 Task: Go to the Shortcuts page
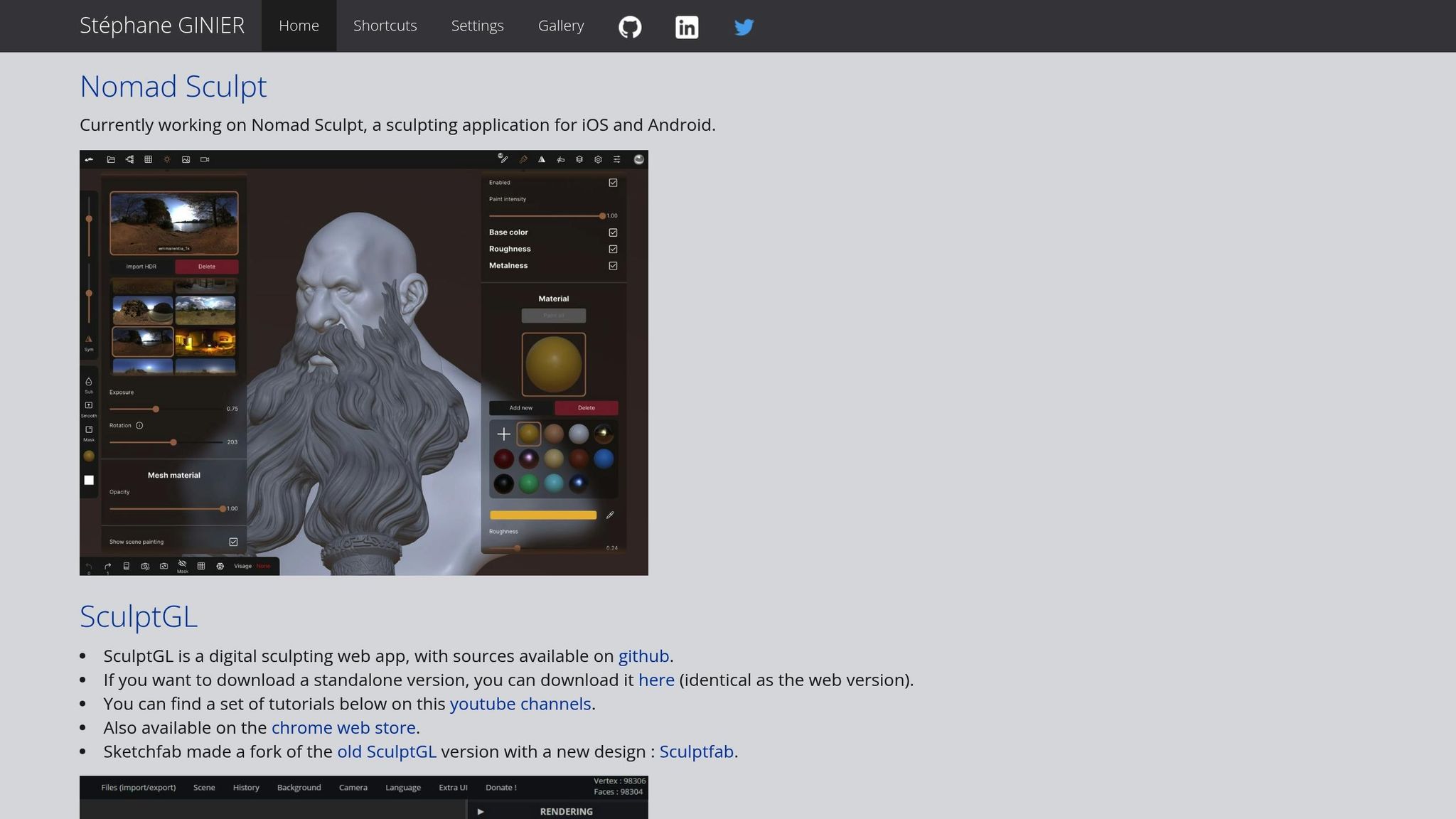click(x=385, y=26)
